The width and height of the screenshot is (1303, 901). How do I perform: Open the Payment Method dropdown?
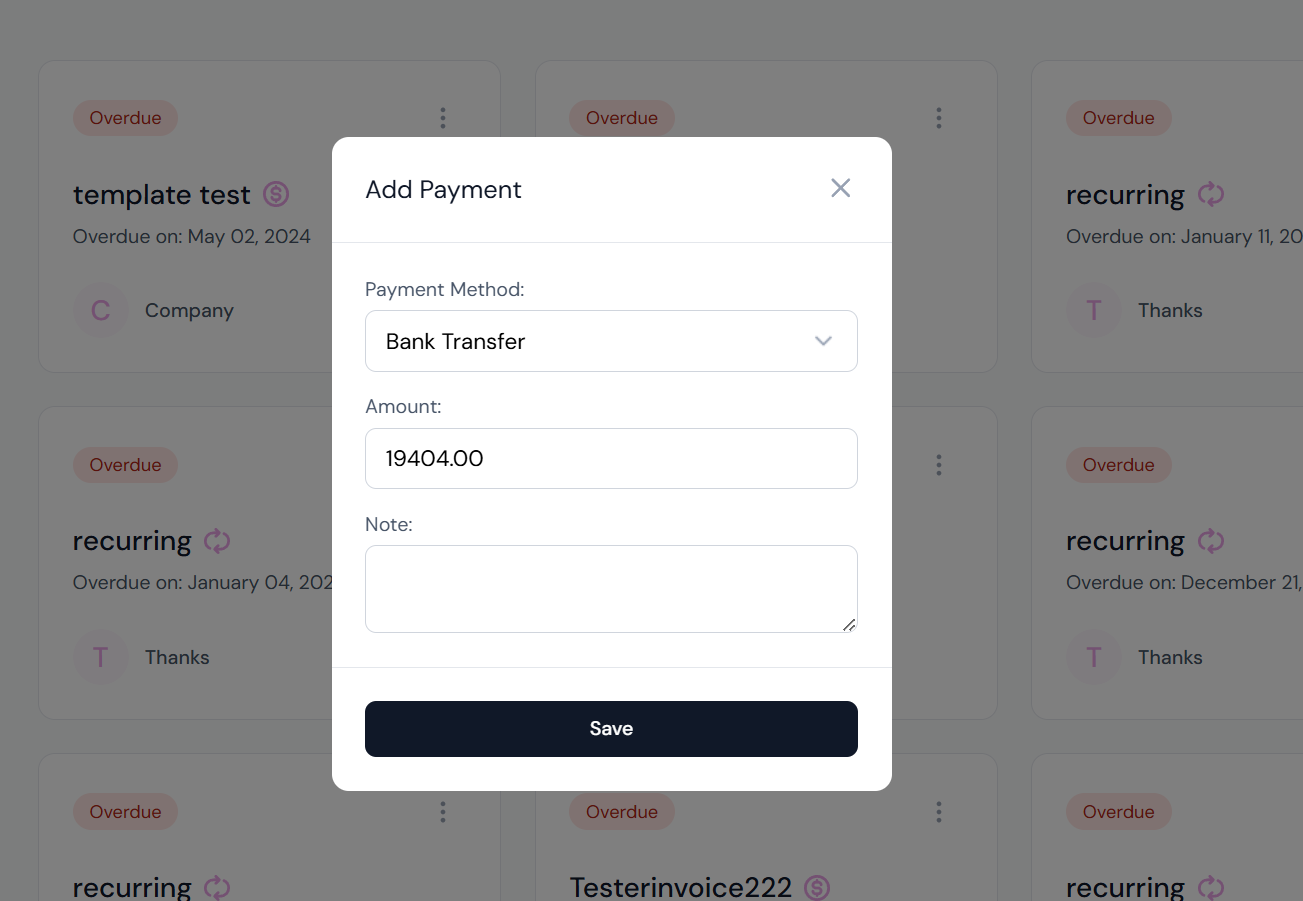pos(611,341)
